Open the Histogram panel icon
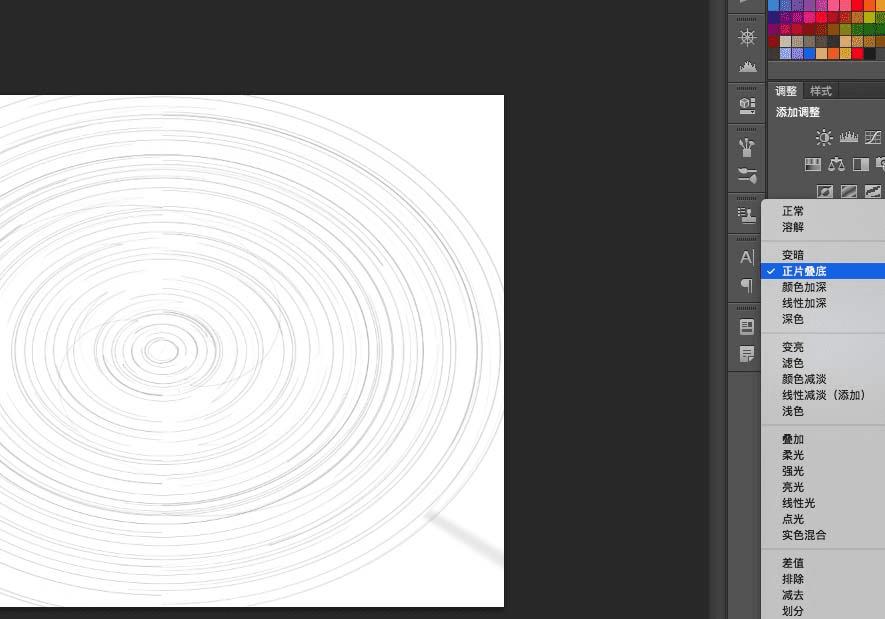Viewport: 885px width, 619px height. 747,67
